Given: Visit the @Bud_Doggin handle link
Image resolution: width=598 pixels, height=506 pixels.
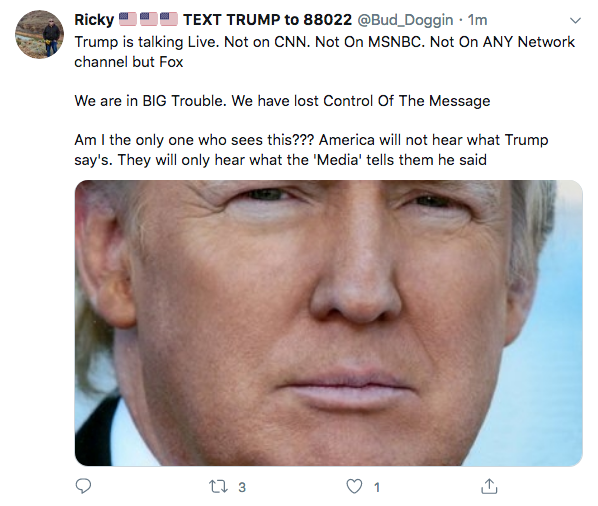Looking at the screenshot, I should pyautogui.click(x=405, y=20).
